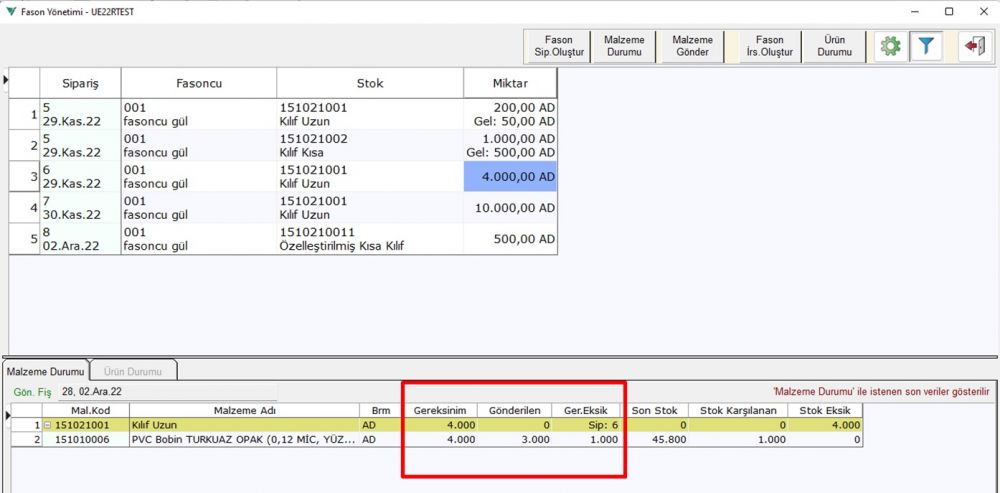The image size is (1000, 493).
Task: Click the Malzeme Durumu toolbar button
Action: (624, 46)
